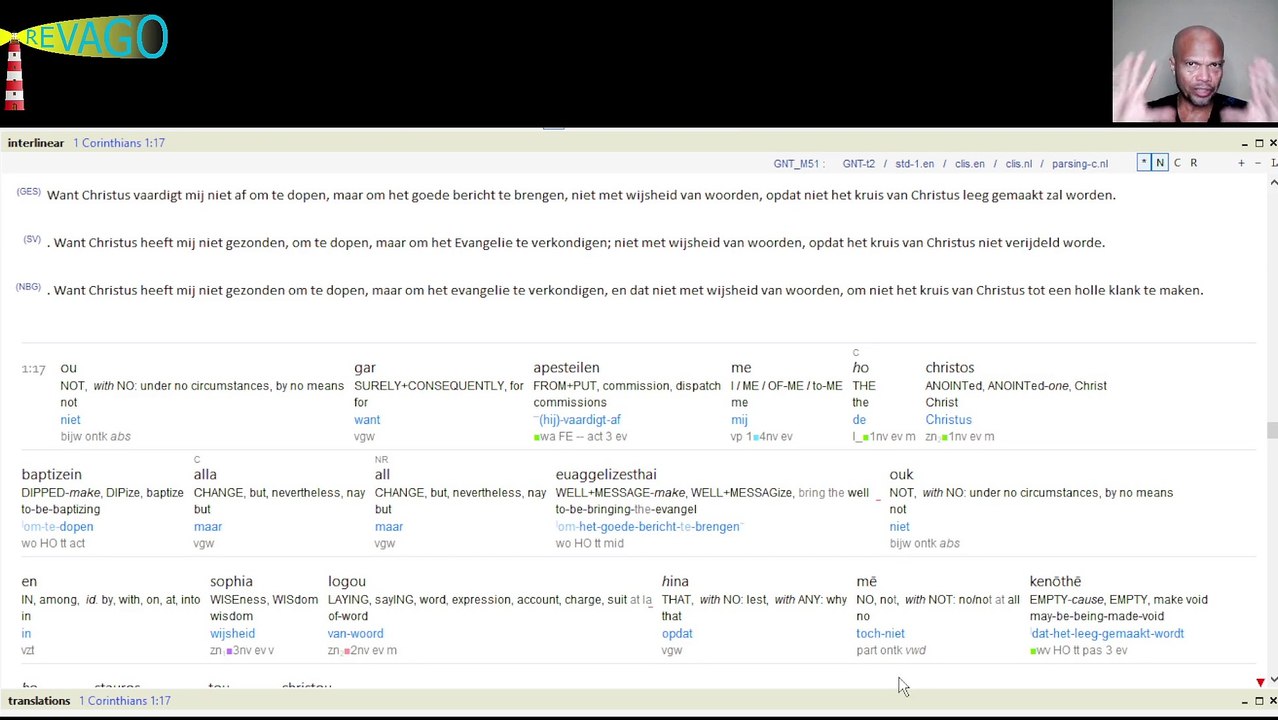Click the Greek word ouk
The image size is (1278, 720).
[901, 475]
